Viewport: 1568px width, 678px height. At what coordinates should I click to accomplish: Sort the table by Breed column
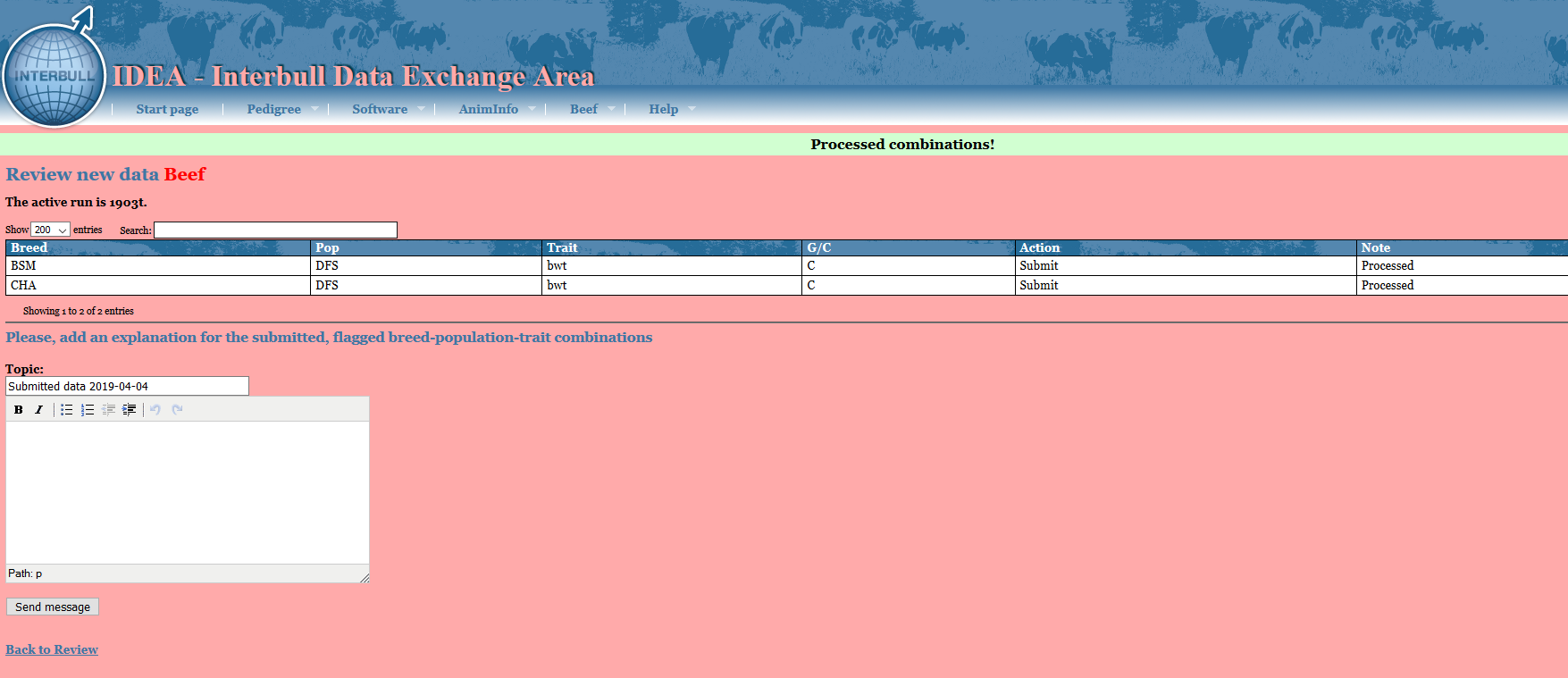click(29, 247)
